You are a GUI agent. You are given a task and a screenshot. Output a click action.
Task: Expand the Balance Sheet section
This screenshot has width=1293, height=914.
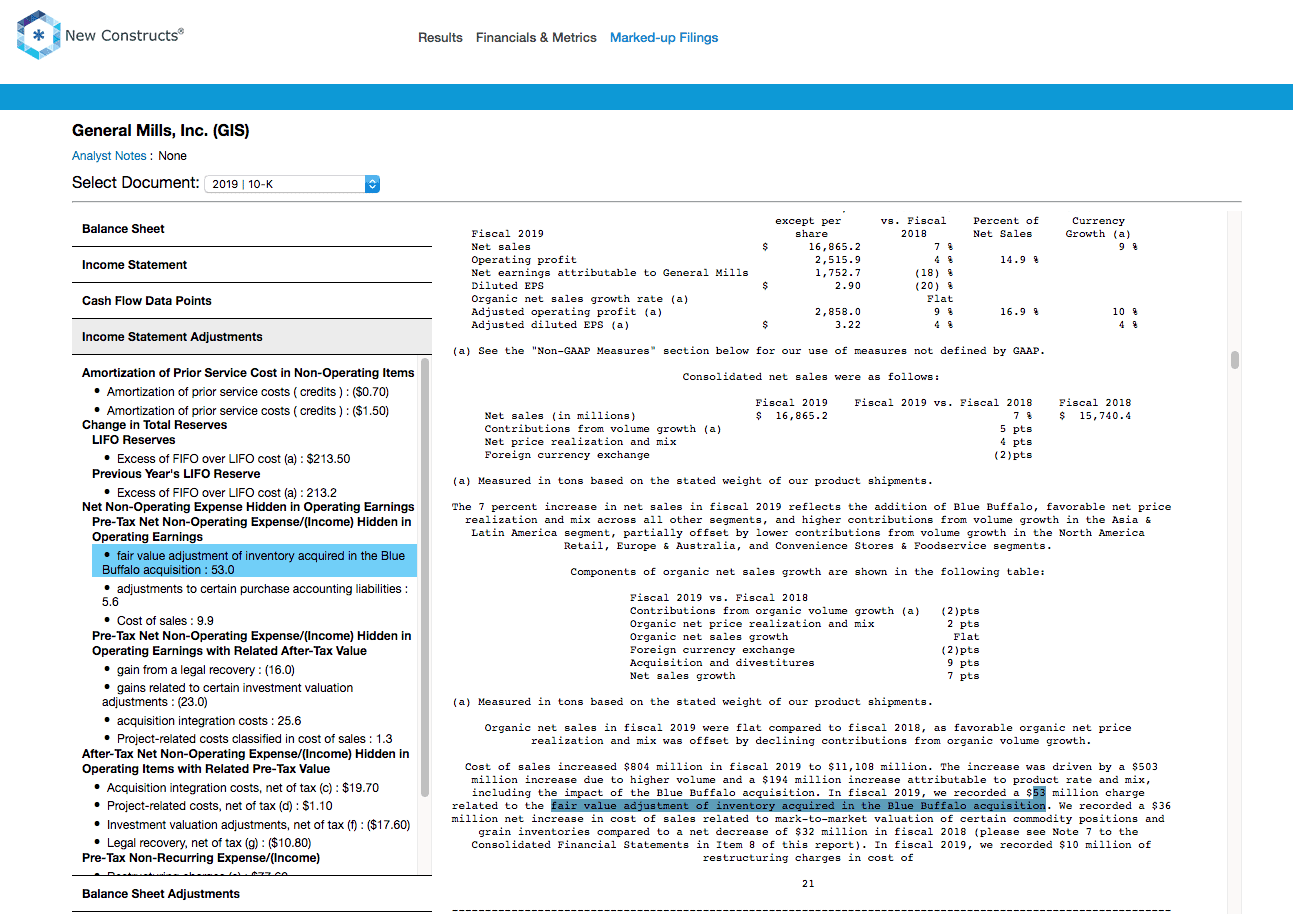pyautogui.click(x=252, y=229)
